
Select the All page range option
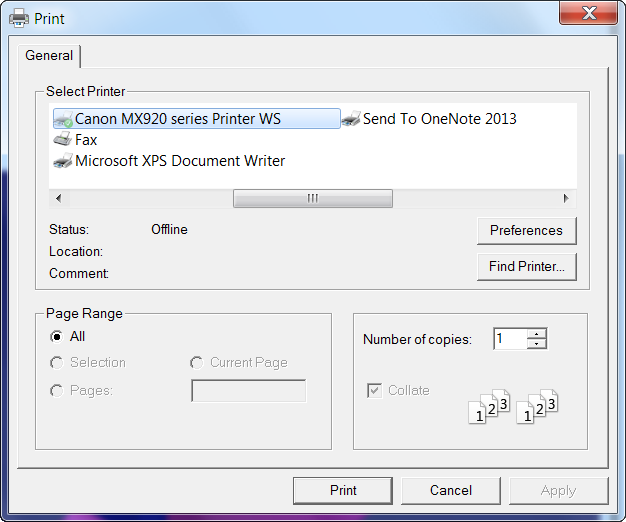[57, 337]
